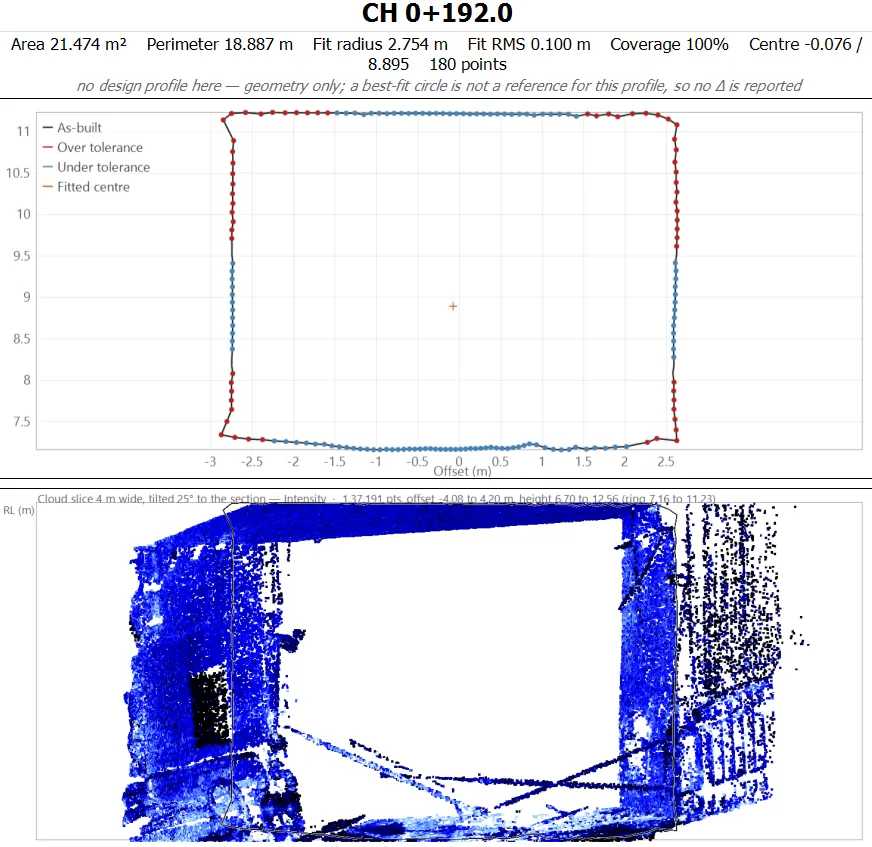Toggle the Over tolerance legend entry
This screenshot has height=847, width=872.
pyautogui.click(x=93, y=147)
